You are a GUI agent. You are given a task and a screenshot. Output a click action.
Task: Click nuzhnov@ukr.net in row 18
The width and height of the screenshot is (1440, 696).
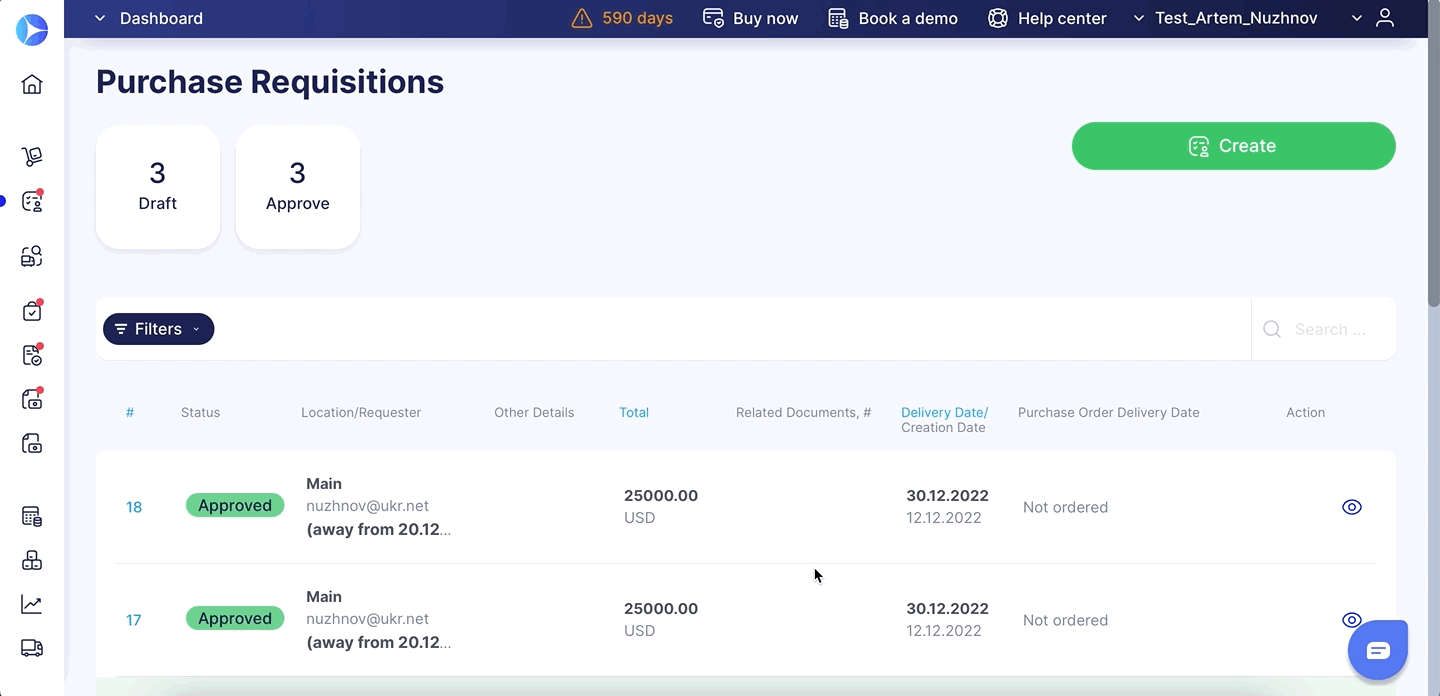[x=367, y=506]
